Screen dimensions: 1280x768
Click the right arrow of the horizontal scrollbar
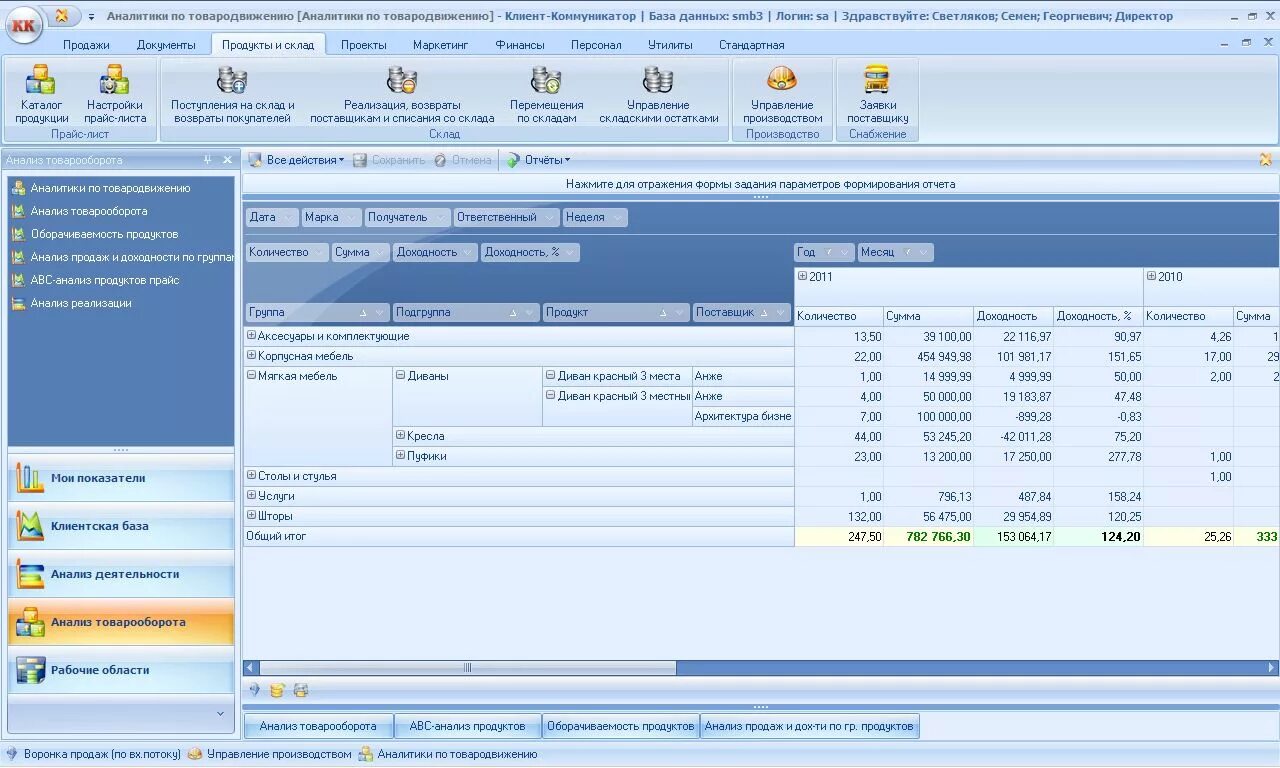click(1272, 668)
